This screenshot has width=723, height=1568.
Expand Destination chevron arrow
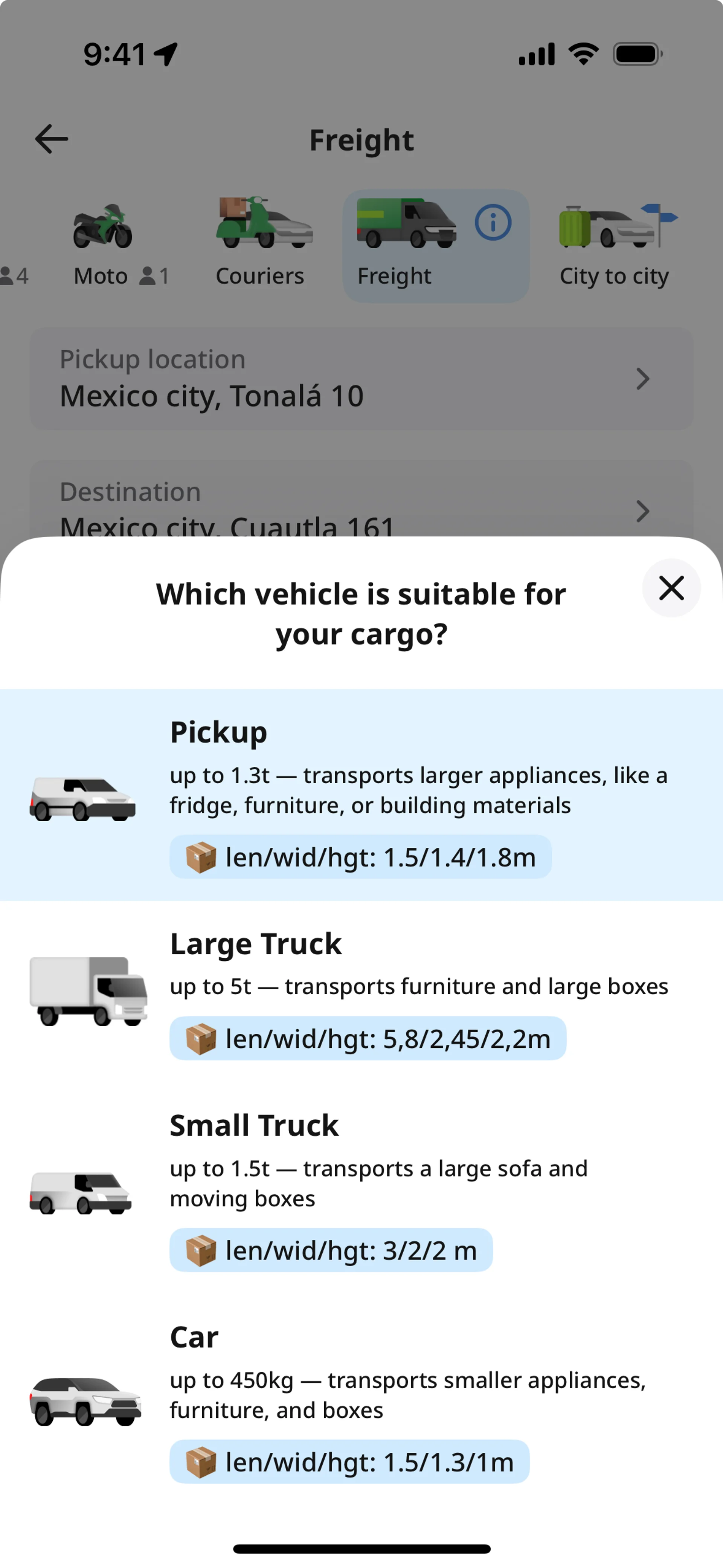(x=642, y=511)
